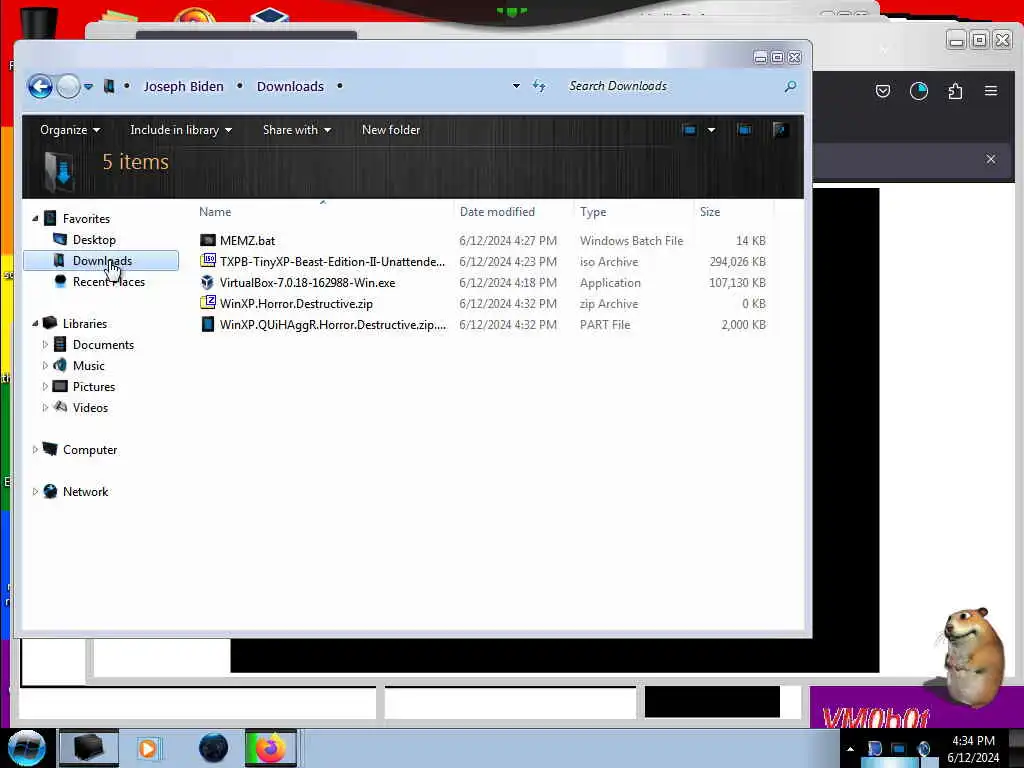The width and height of the screenshot is (1024, 768).
Task: Click the 'Windows Batch File' type cell
Action: tap(632, 240)
